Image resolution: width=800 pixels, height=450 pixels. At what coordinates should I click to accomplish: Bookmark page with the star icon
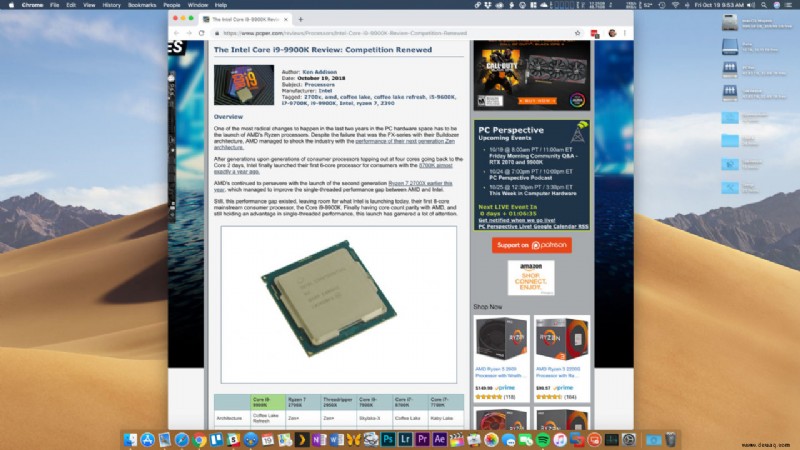coord(578,33)
